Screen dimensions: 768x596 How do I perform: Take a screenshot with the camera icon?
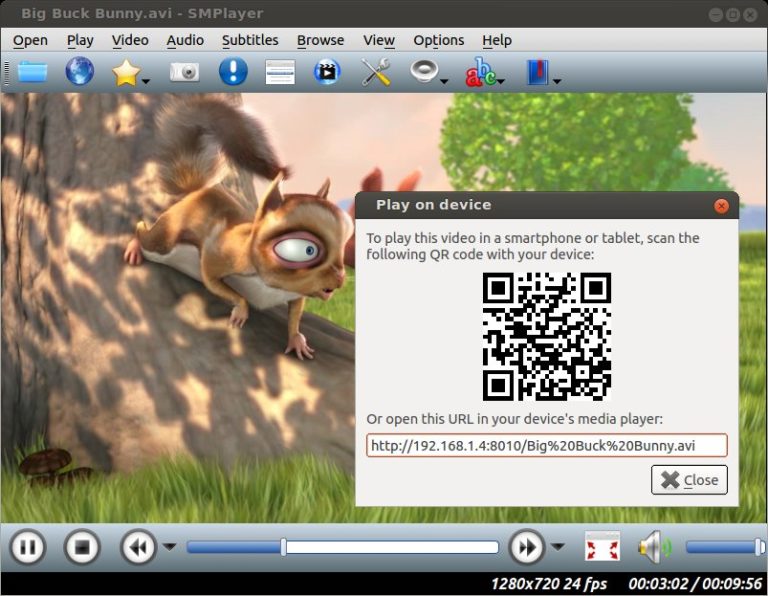pos(184,72)
